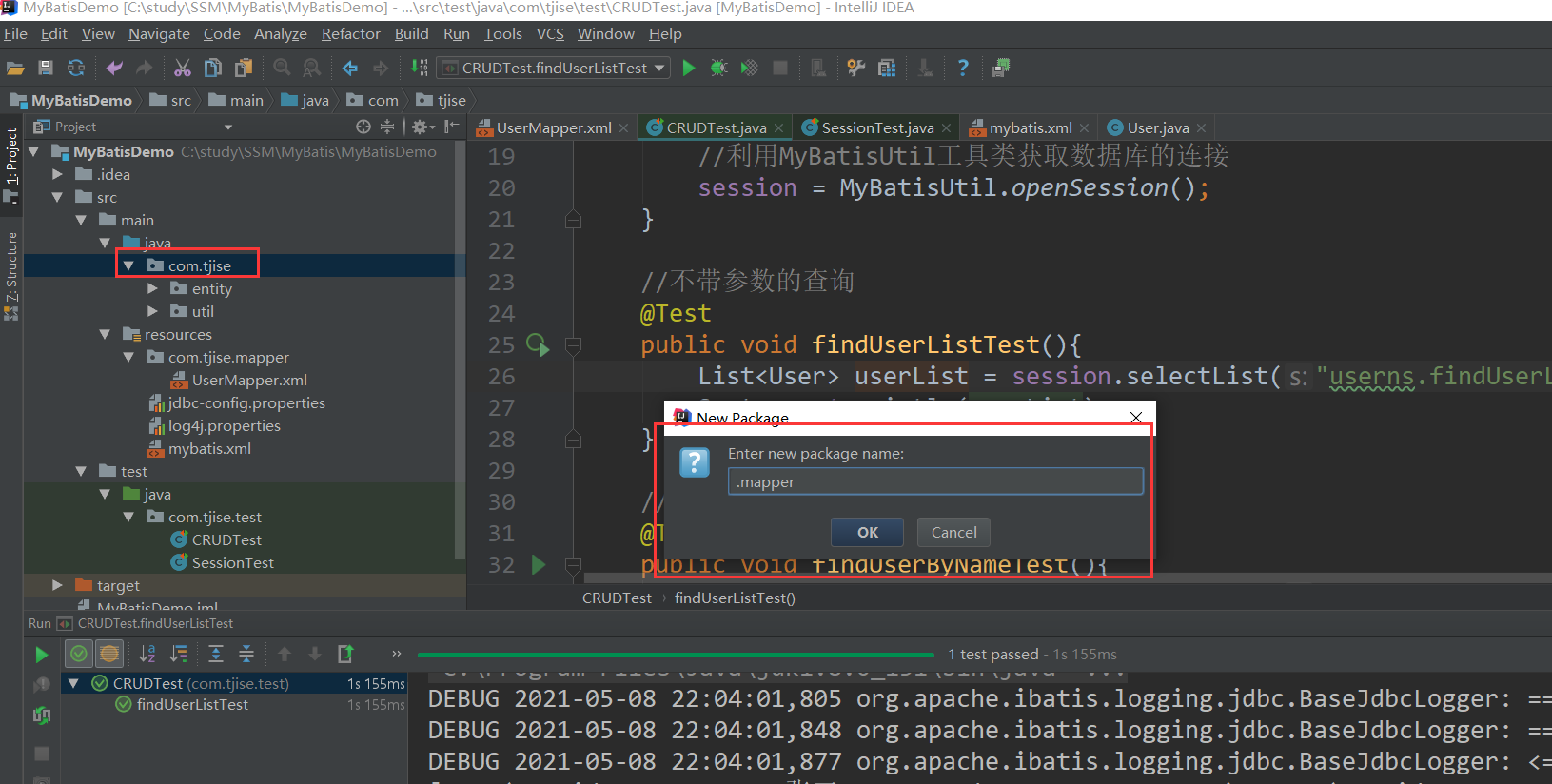Rerun test with green play in Run panel
This screenshot has height=784, width=1552.
click(x=41, y=655)
